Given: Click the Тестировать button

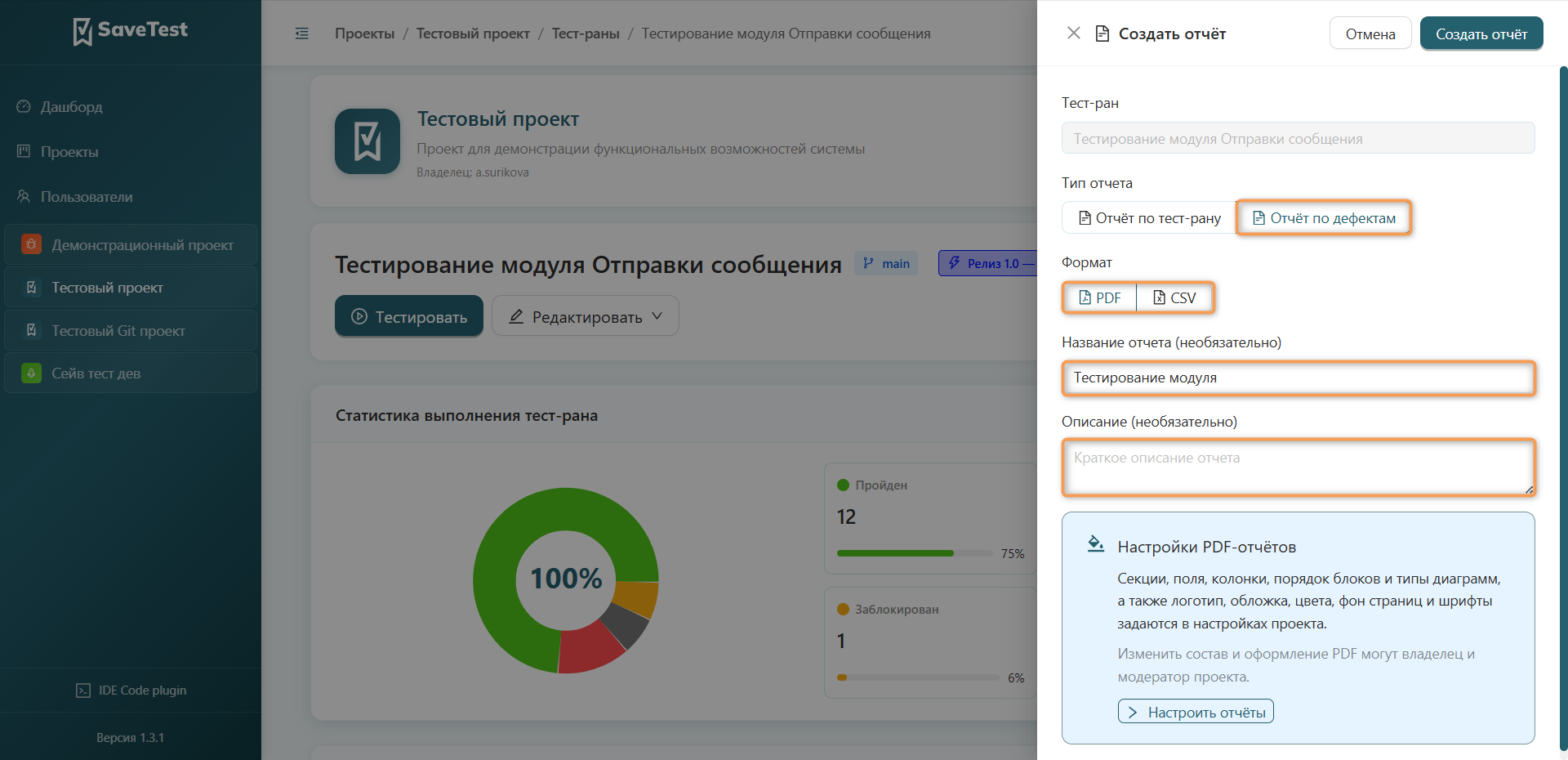Looking at the screenshot, I should [409, 316].
